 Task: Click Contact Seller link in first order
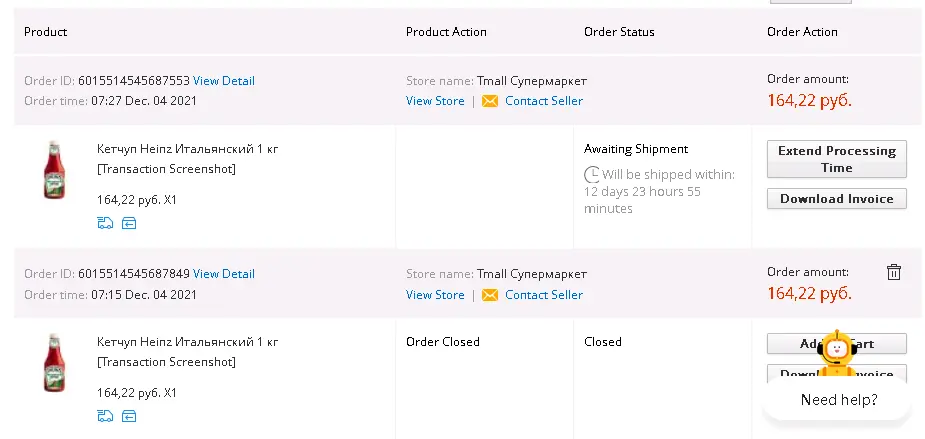544,101
